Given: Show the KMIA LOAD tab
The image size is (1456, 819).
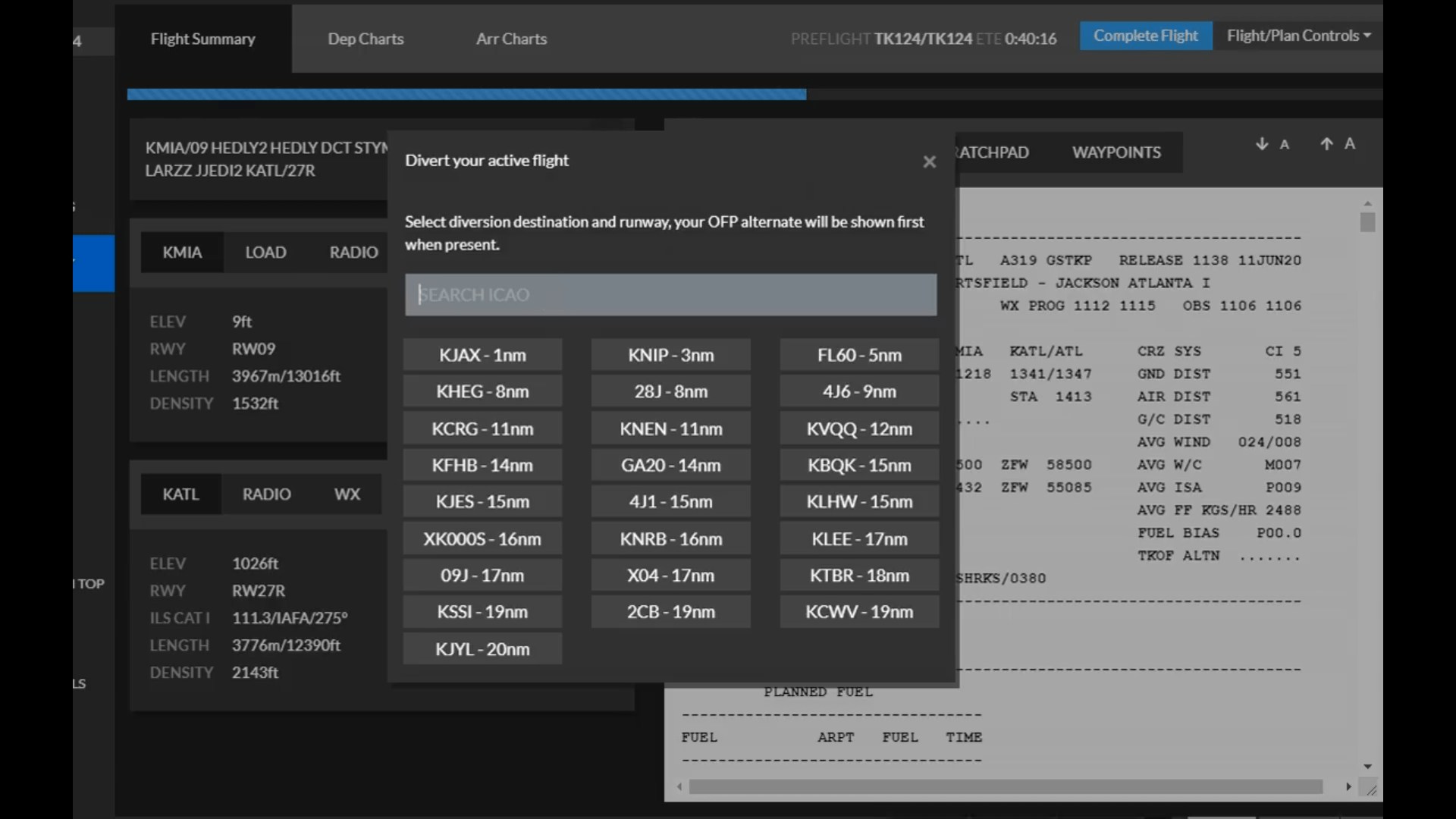Looking at the screenshot, I should 265,253.
